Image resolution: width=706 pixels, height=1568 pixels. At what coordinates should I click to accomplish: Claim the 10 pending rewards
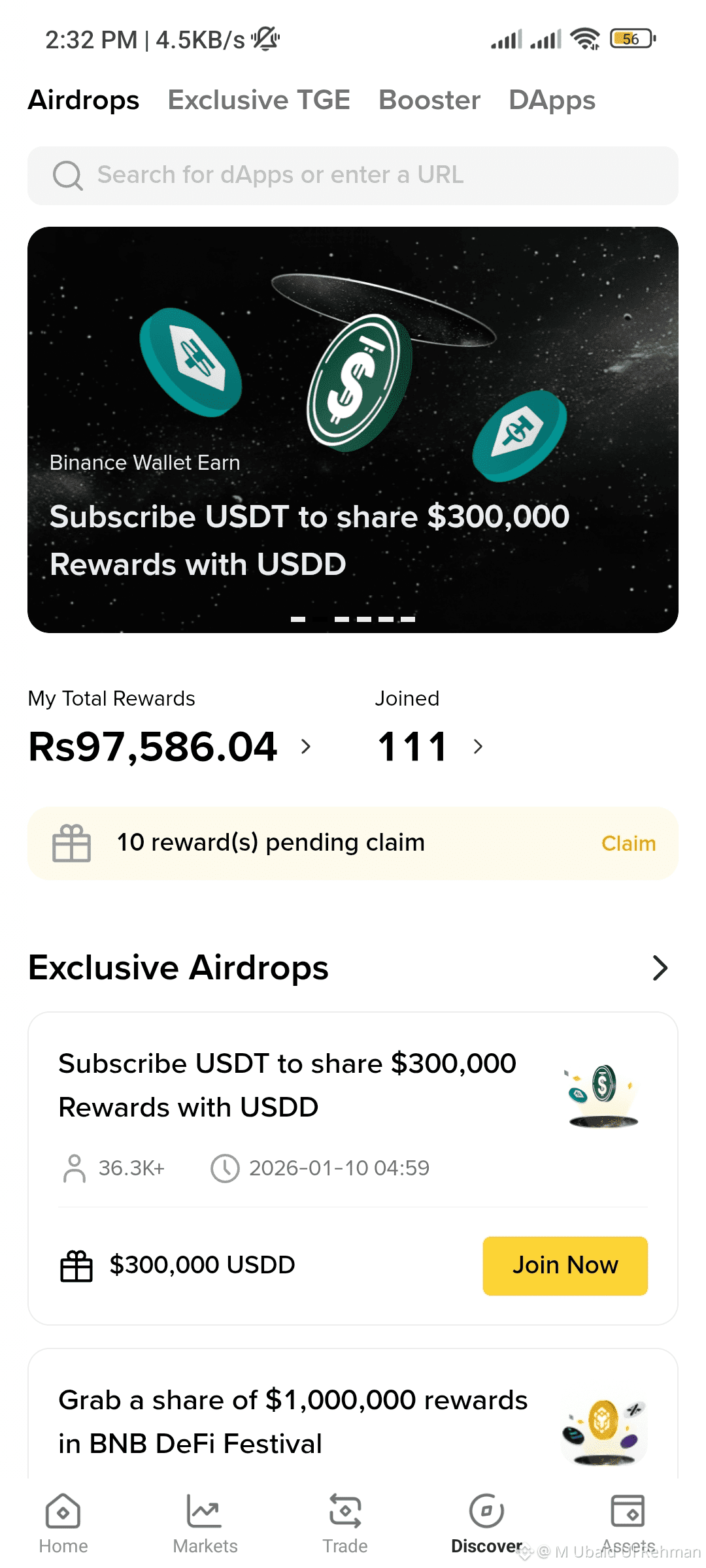click(x=628, y=843)
